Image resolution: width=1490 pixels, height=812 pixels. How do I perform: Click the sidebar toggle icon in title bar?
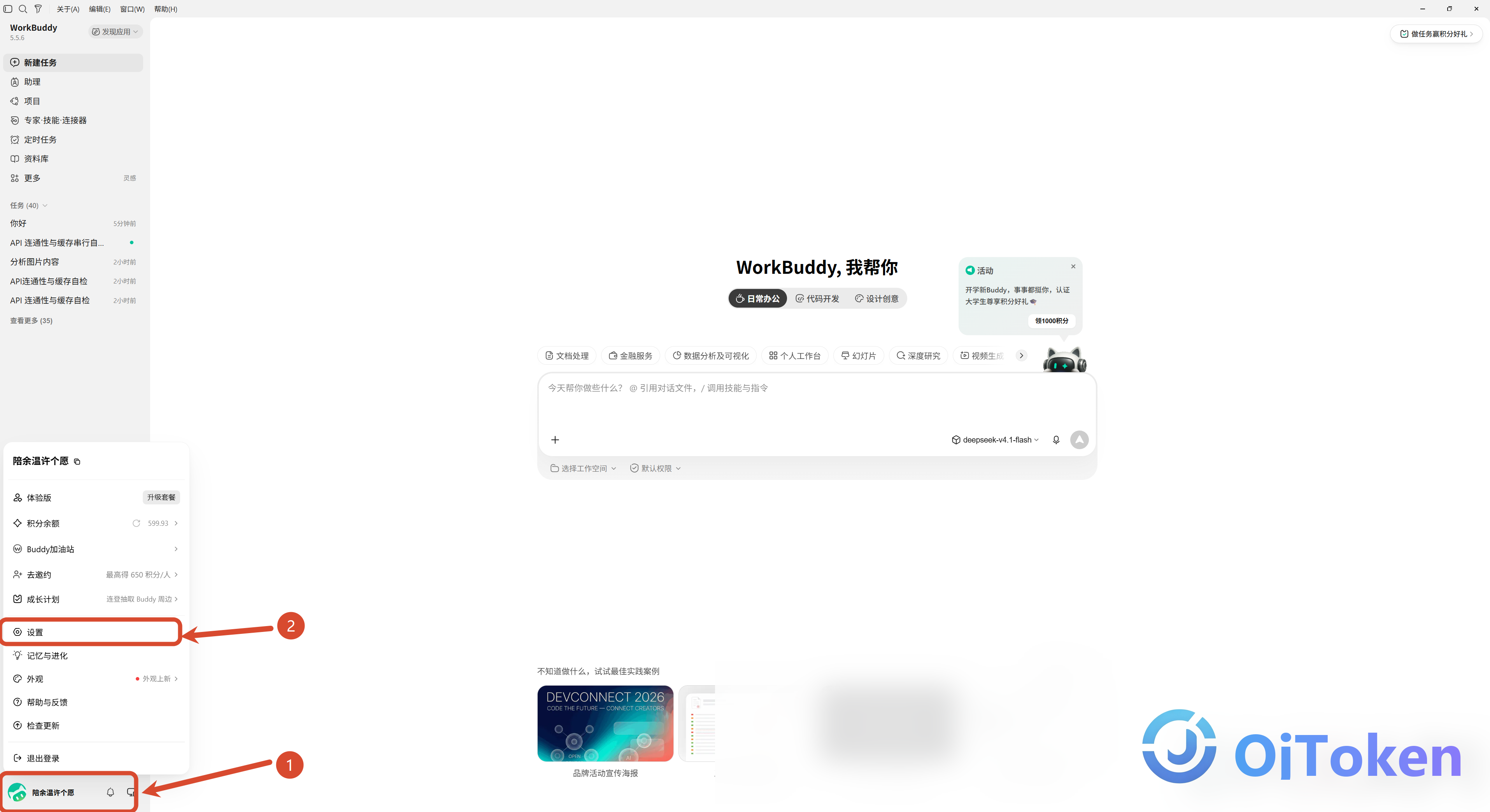pos(8,9)
